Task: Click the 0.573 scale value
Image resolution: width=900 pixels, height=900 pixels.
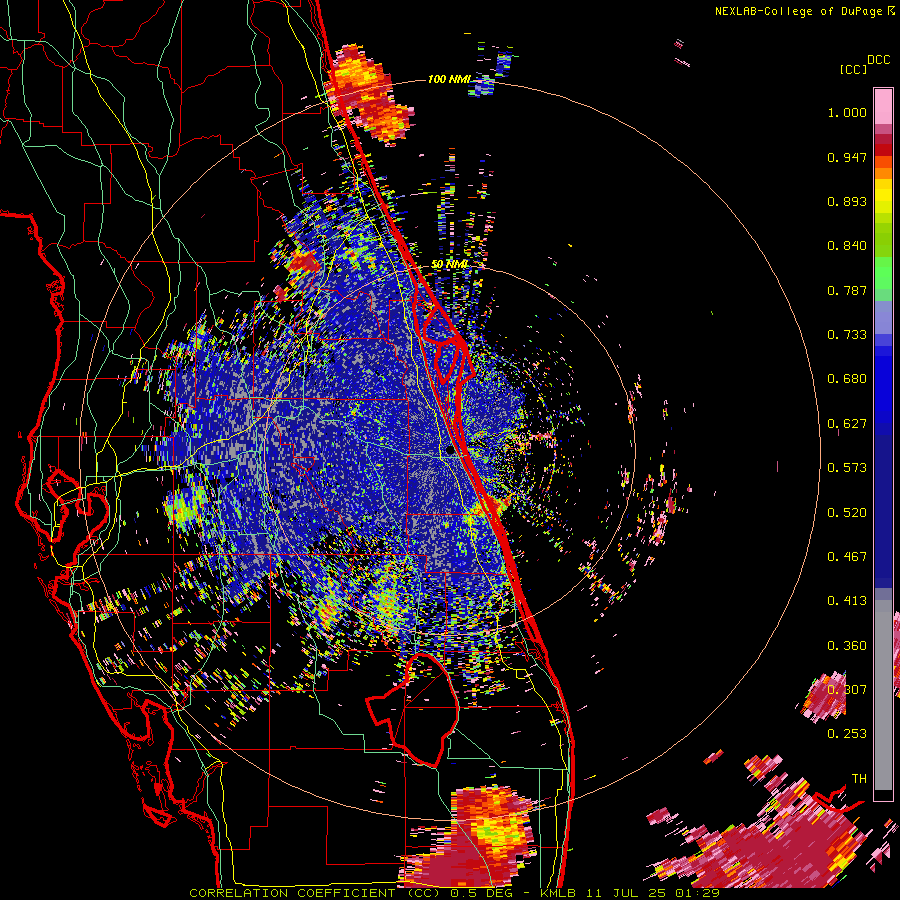Action: tap(847, 468)
